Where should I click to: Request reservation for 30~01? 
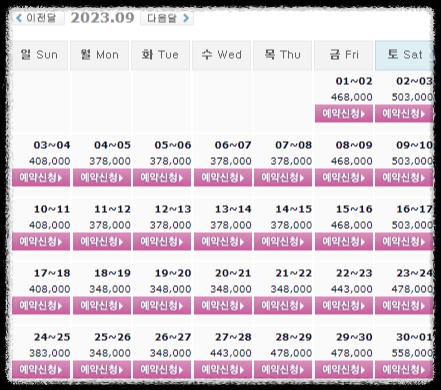tap(404, 370)
